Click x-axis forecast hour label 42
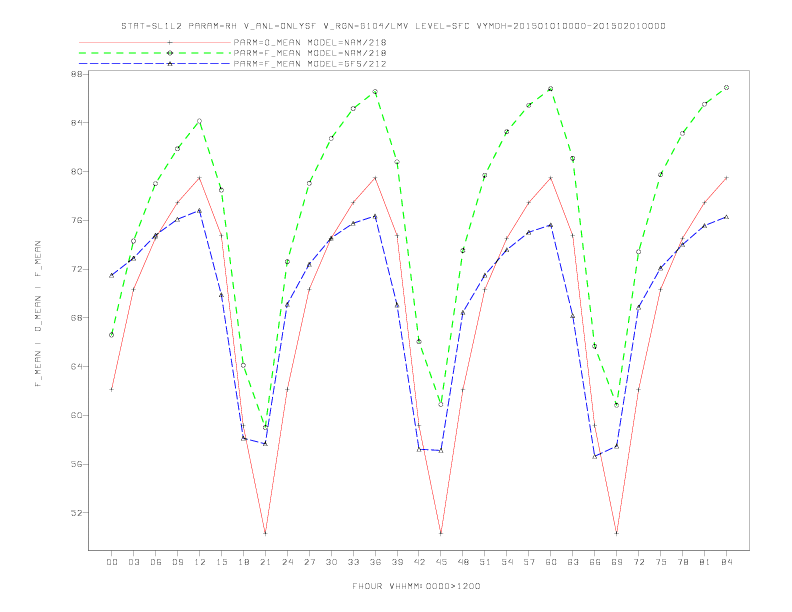Image resolution: width=792 pixels, height=612 pixels. tap(419, 562)
